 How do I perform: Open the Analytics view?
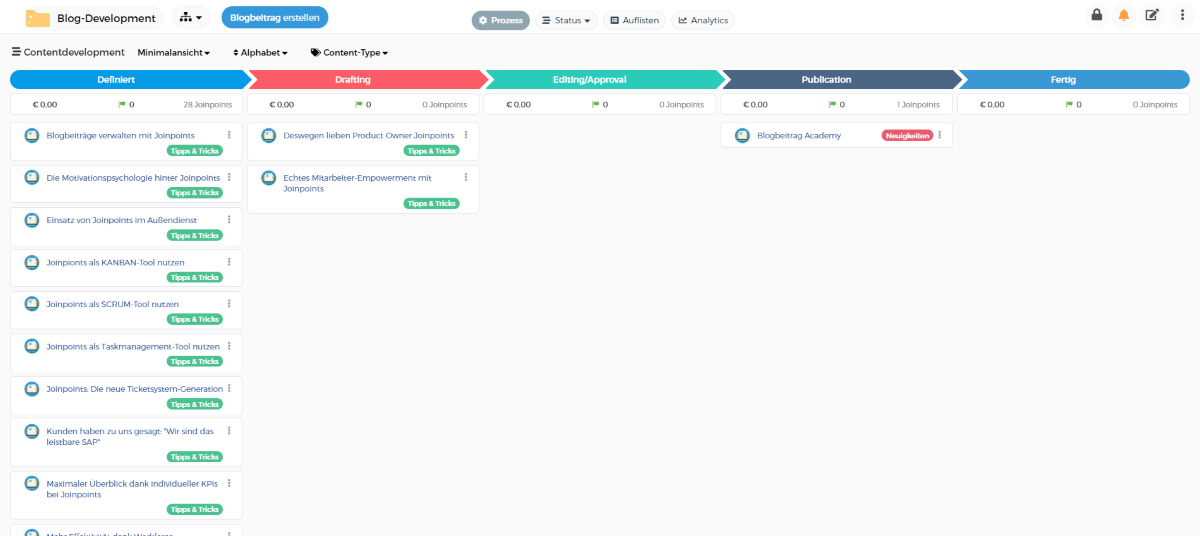pyautogui.click(x=703, y=20)
